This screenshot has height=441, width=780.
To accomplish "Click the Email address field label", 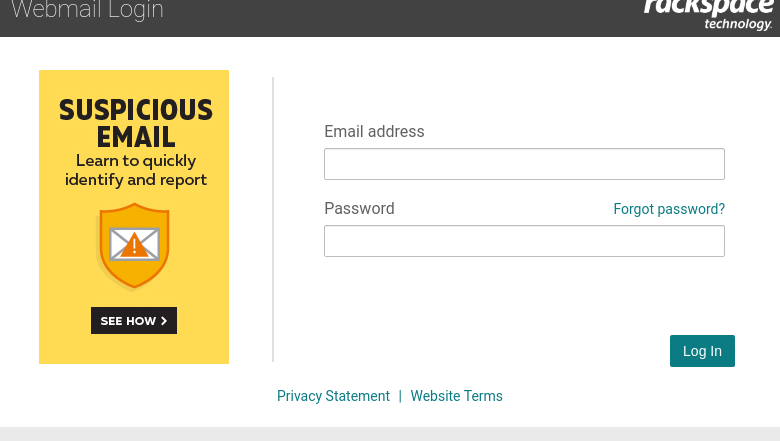I will pyautogui.click(x=375, y=132).
